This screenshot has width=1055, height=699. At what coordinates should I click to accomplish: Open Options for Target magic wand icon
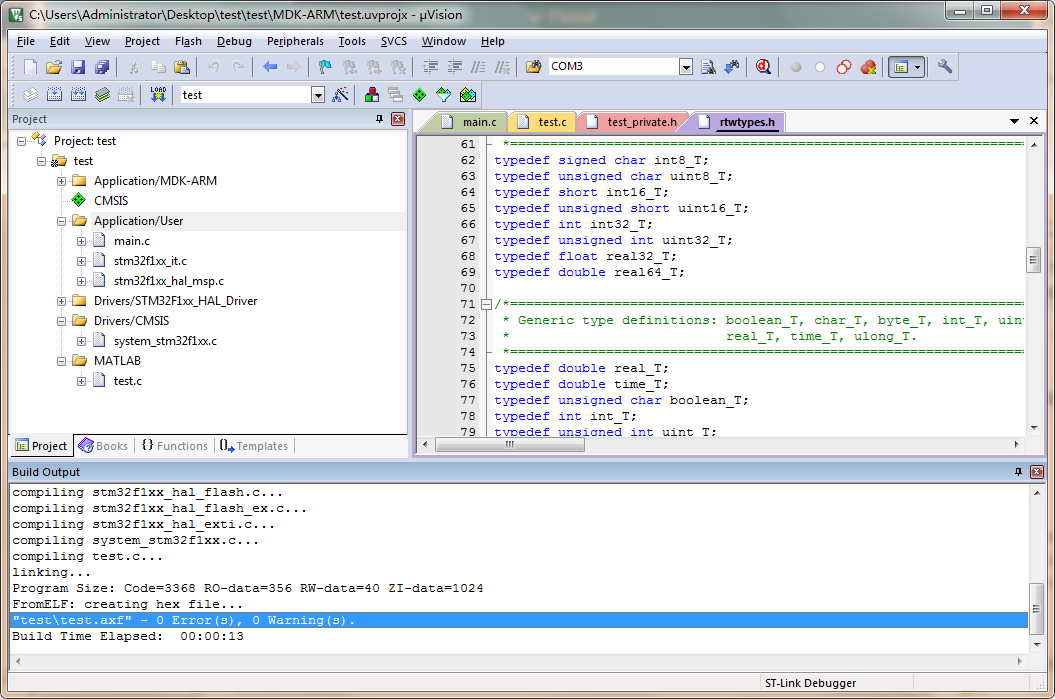pos(341,95)
